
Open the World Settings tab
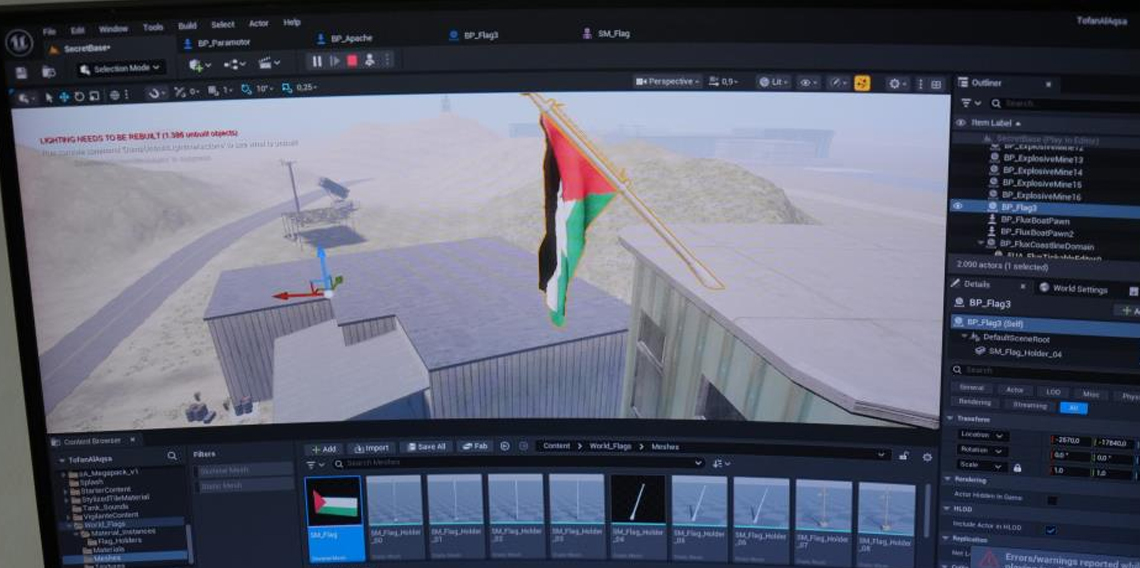[x=1074, y=288]
